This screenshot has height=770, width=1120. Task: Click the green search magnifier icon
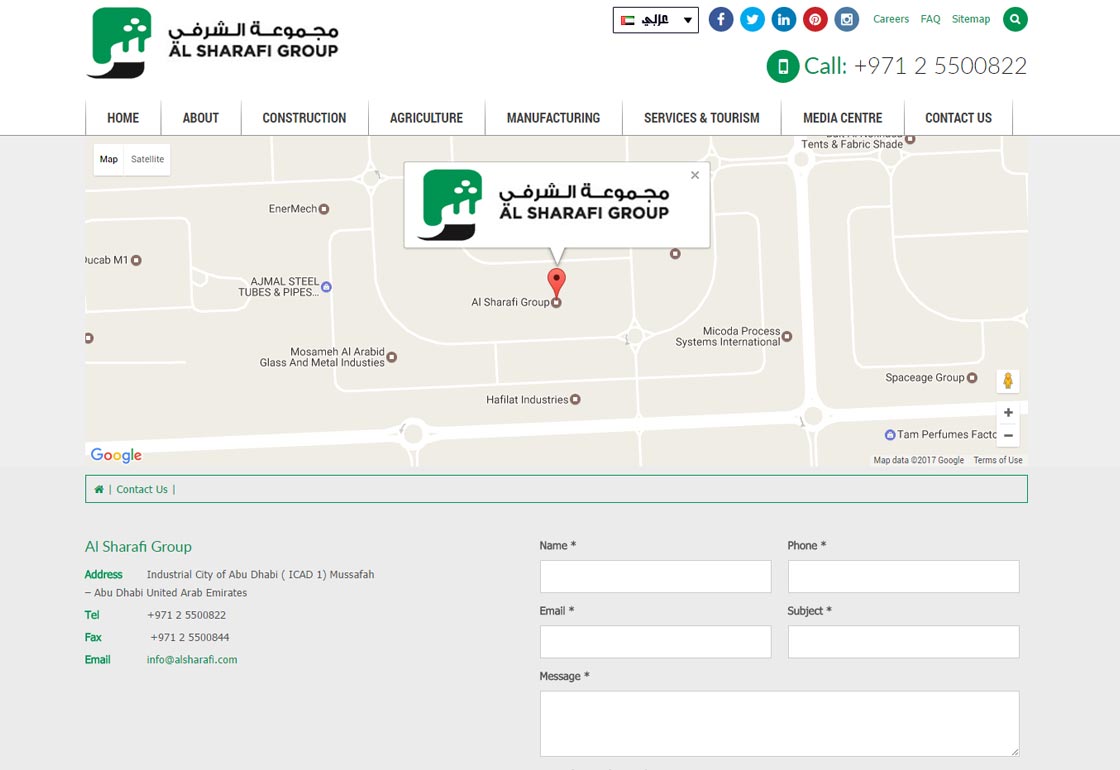click(x=1015, y=19)
